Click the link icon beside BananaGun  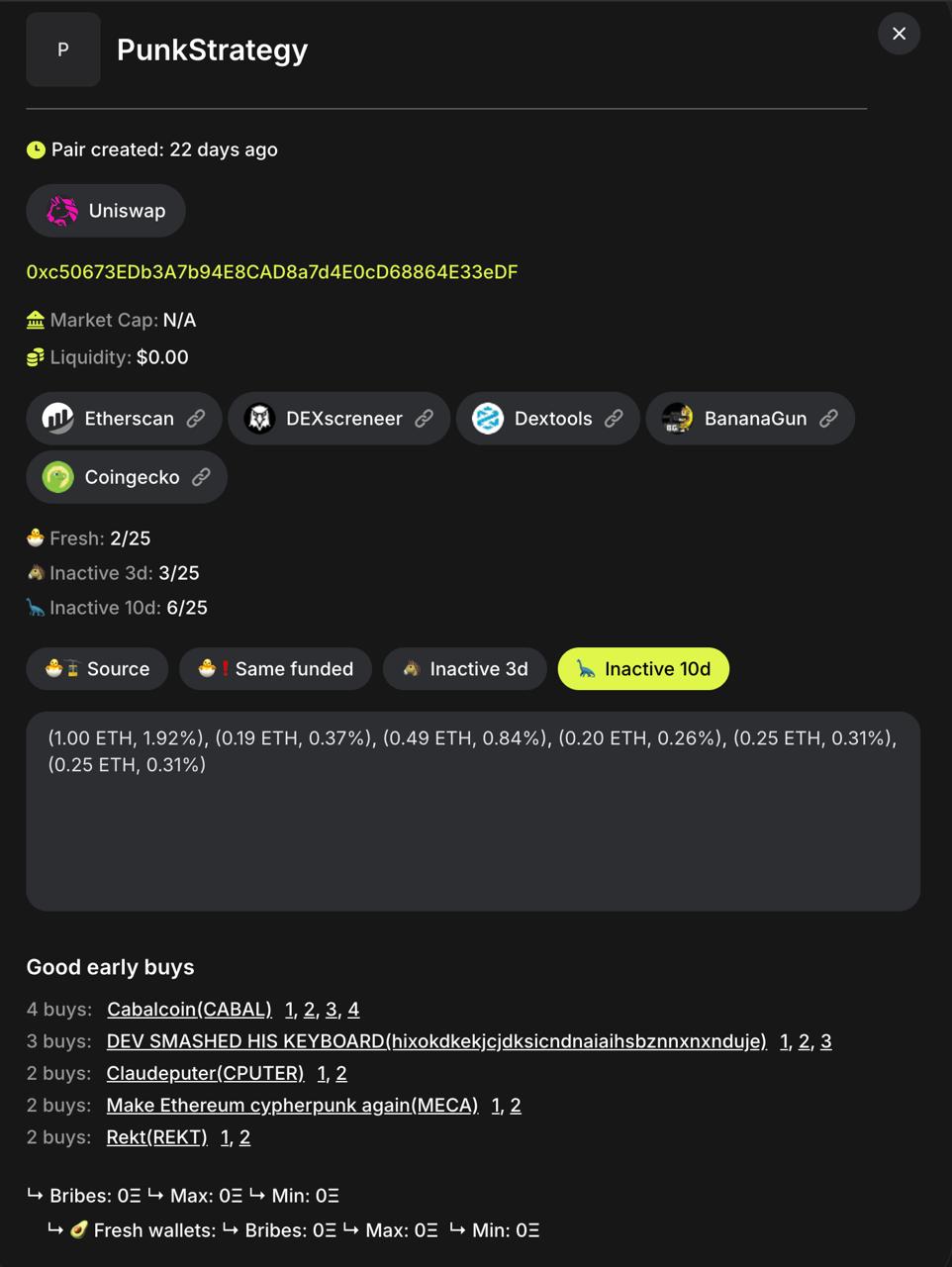coord(829,419)
